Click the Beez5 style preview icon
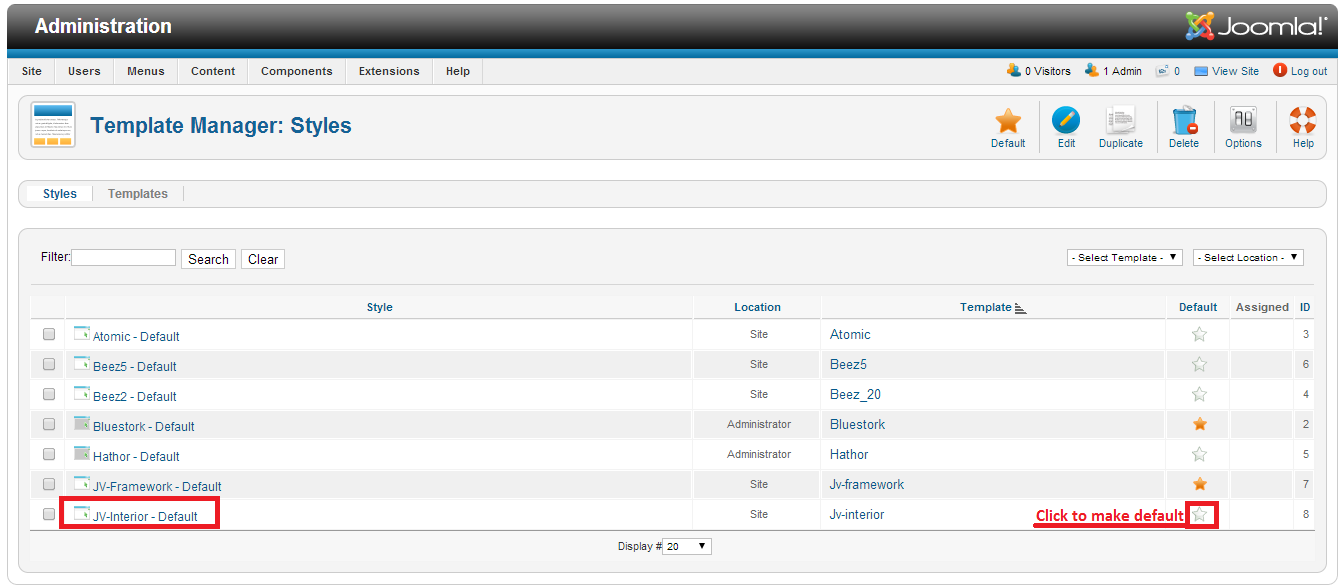 click(x=82, y=363)
